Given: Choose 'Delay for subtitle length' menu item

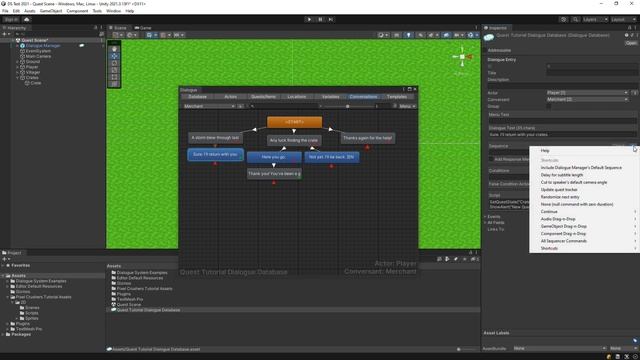Looking at the screenshot, I should pos(562,175).
